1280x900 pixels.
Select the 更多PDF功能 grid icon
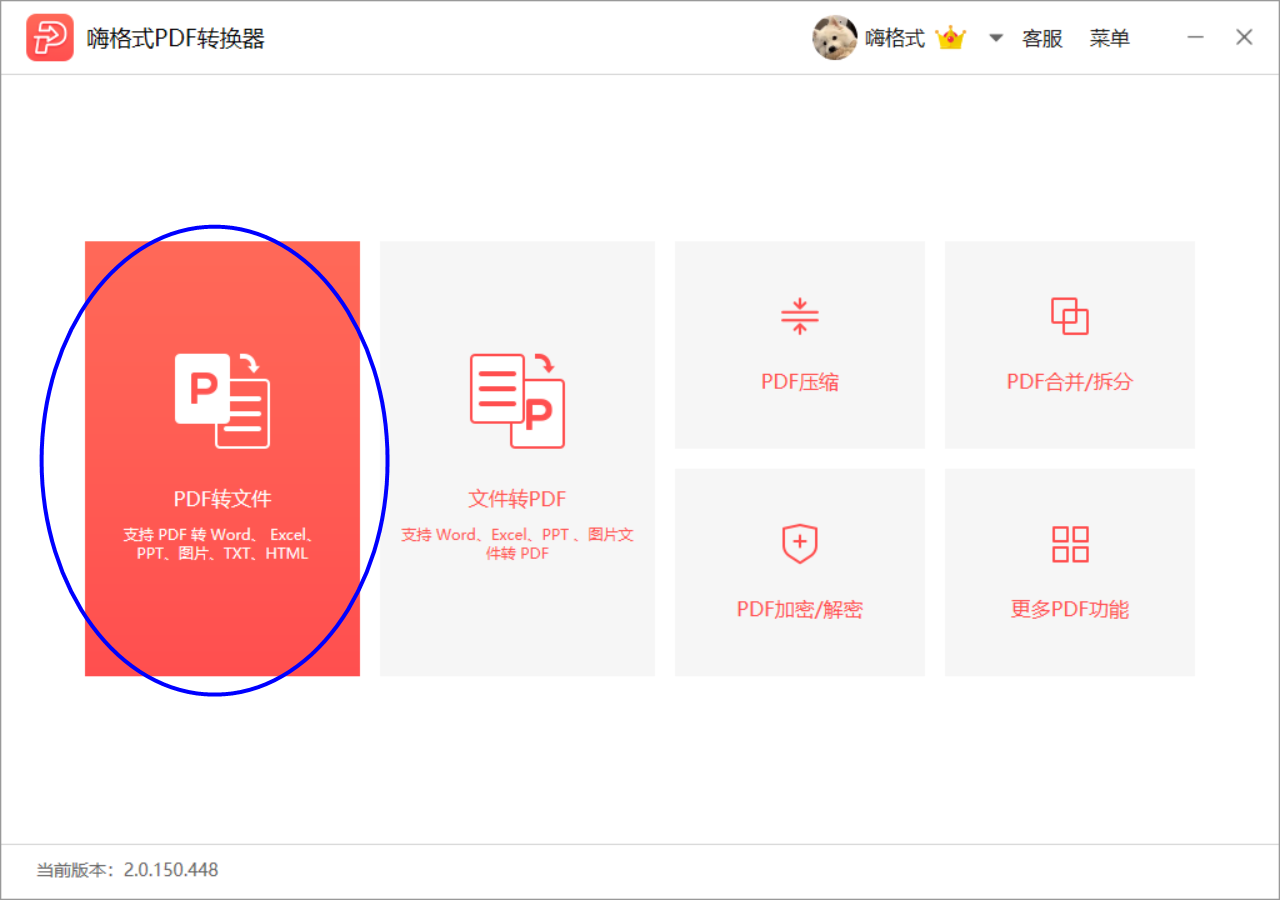click(x=1070, y=544)
